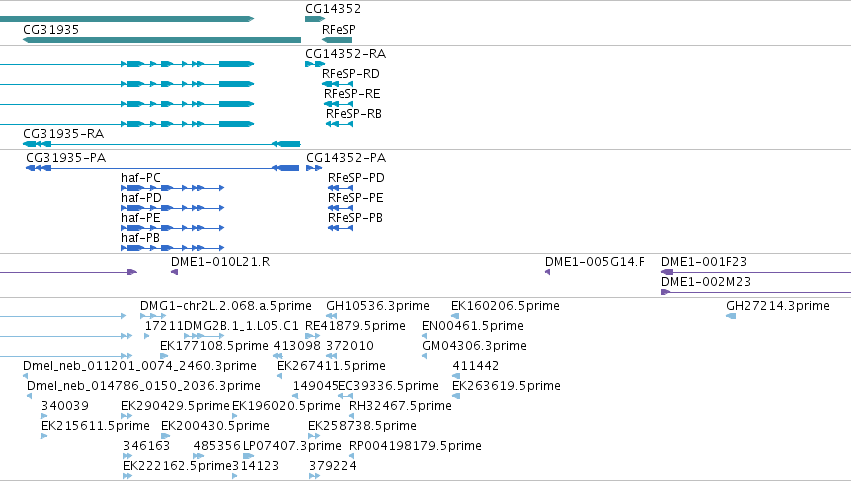
Task: Click the 485356 feature label
Action: coord(217,446)
